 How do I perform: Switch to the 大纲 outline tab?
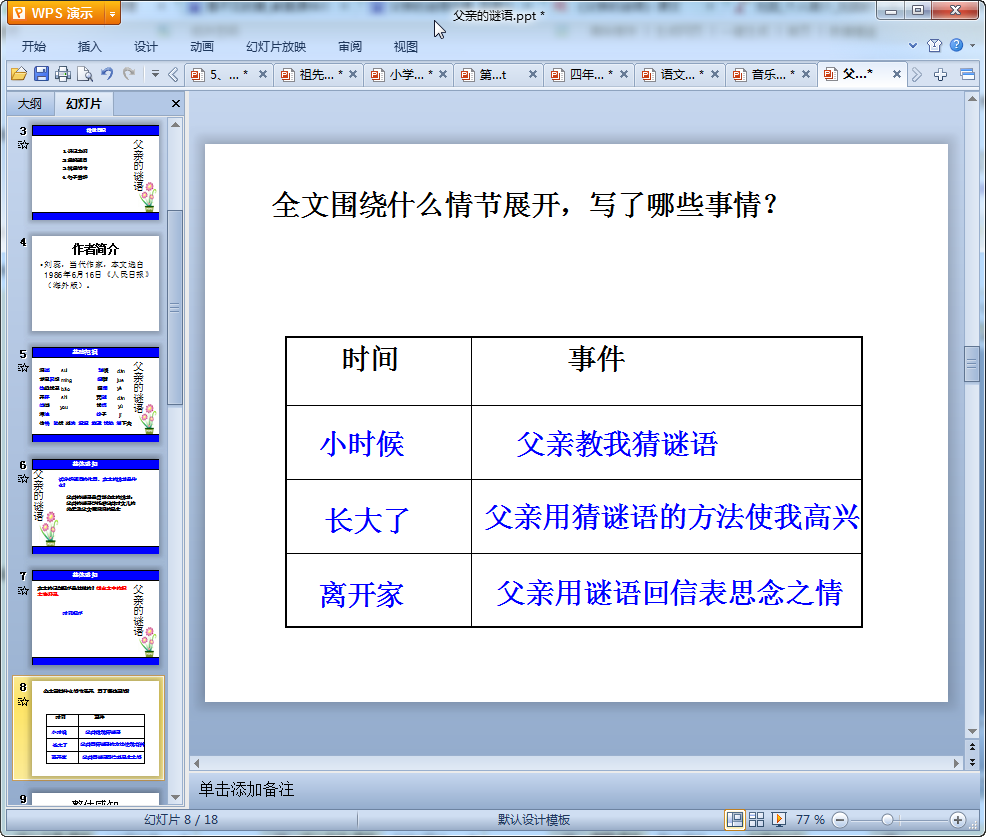pyautogui.click(x=30, y=104)
